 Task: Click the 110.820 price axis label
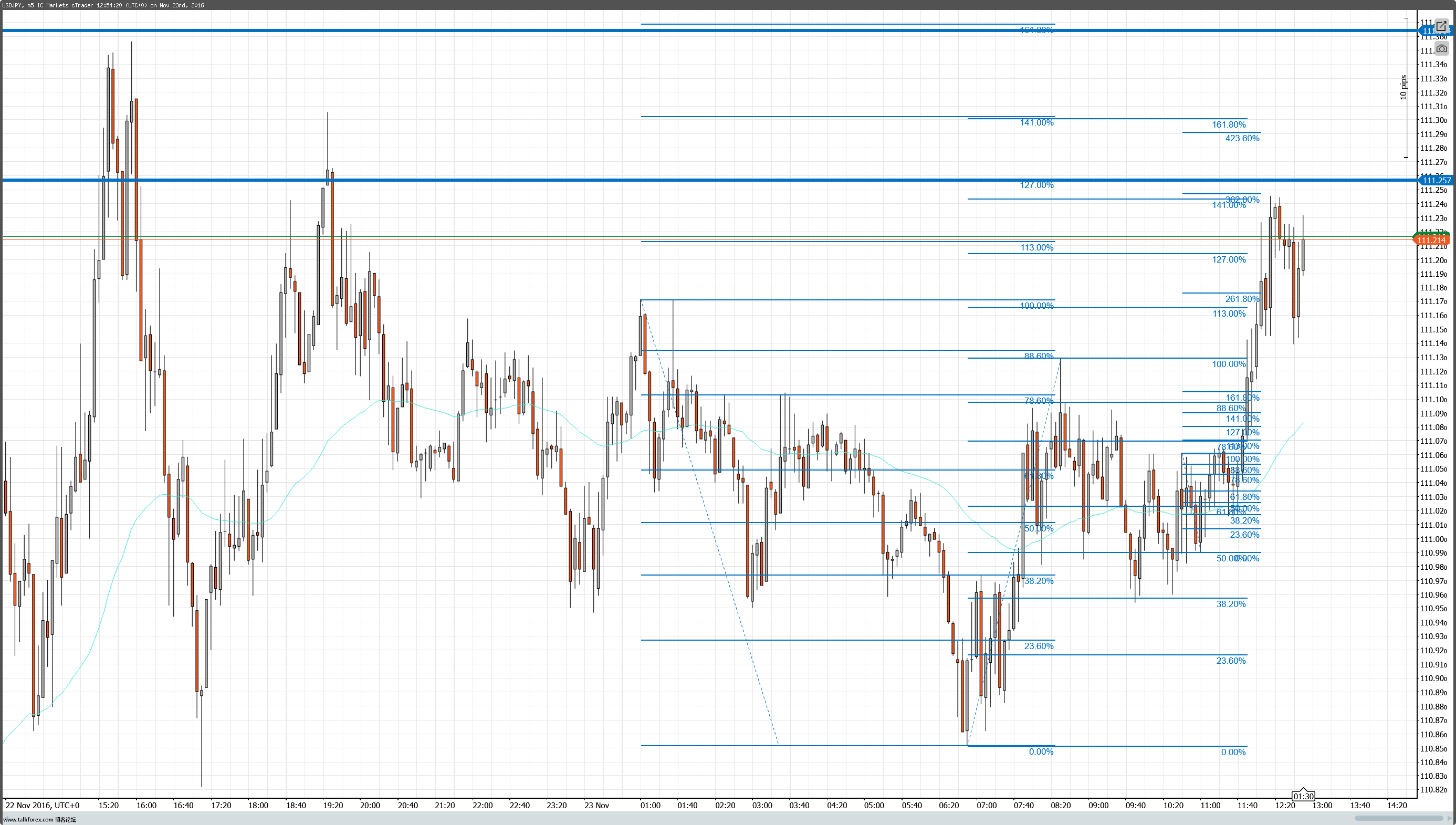point(1433,790)
